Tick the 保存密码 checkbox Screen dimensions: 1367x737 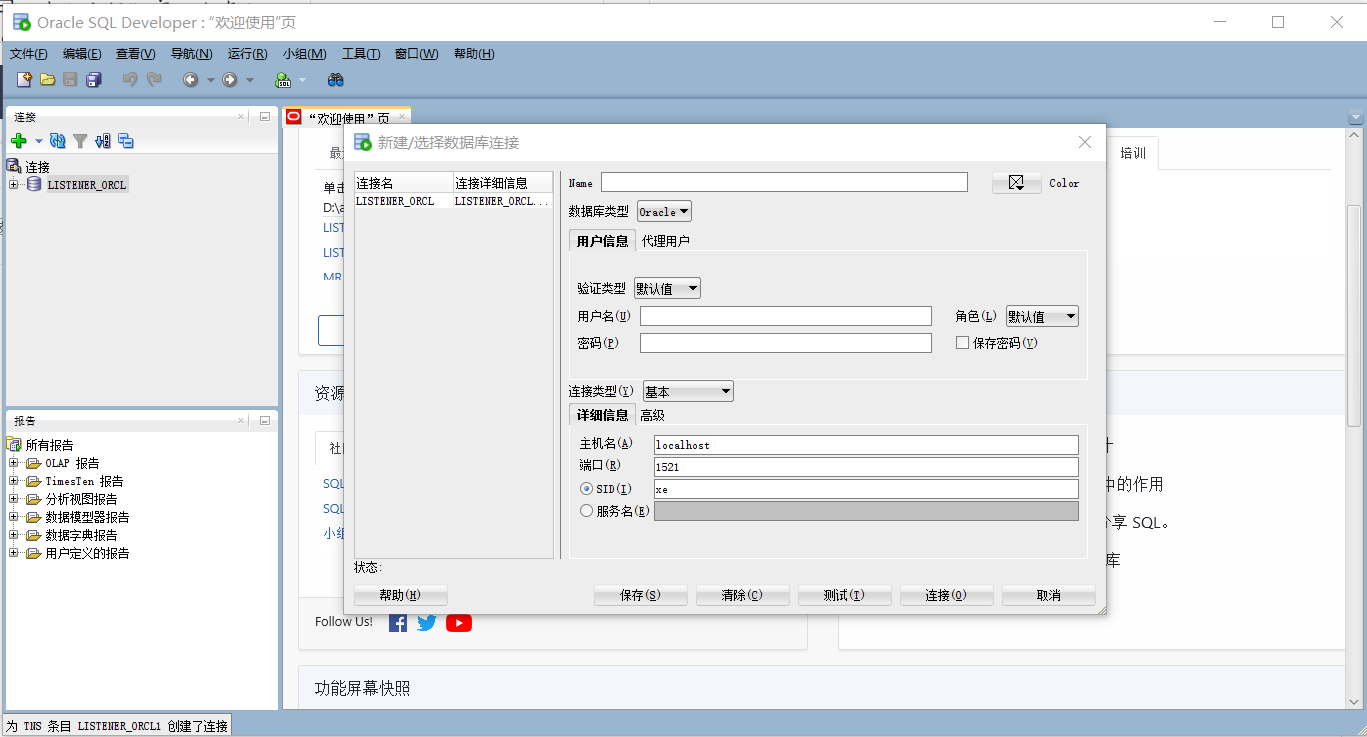pyautogui.click(x=963, y=342)
